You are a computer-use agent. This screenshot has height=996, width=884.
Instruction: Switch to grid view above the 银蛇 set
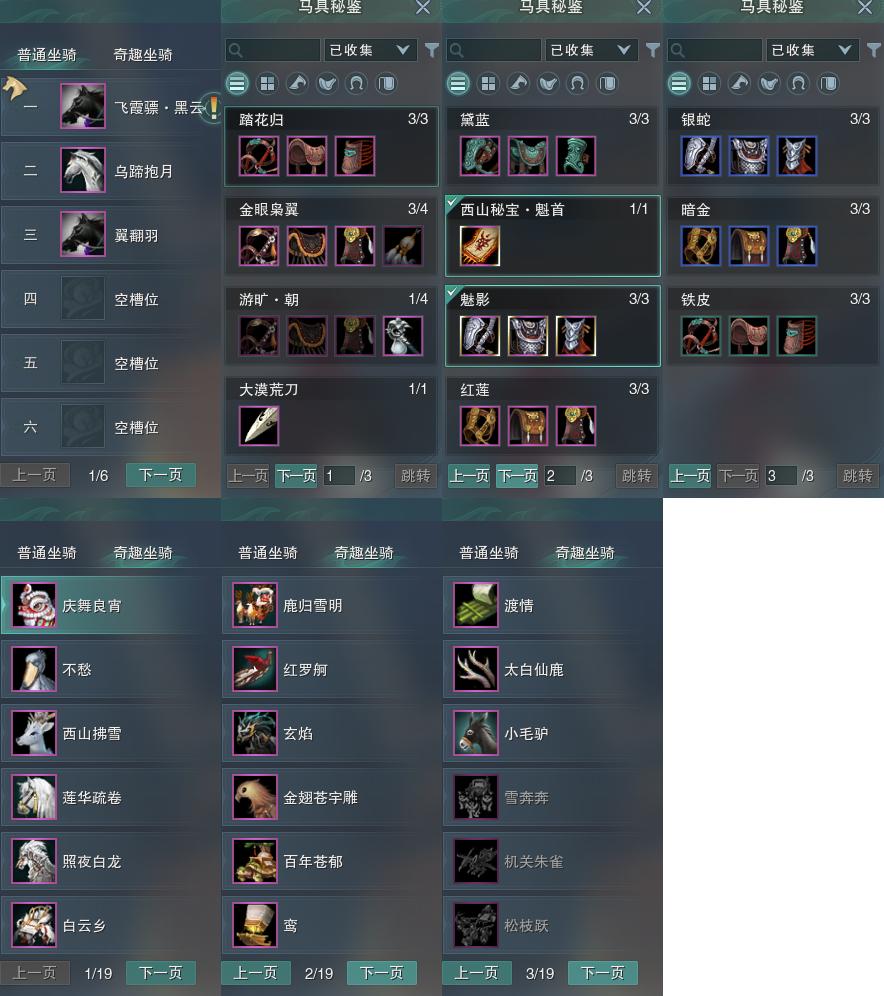tap(709, 83)
